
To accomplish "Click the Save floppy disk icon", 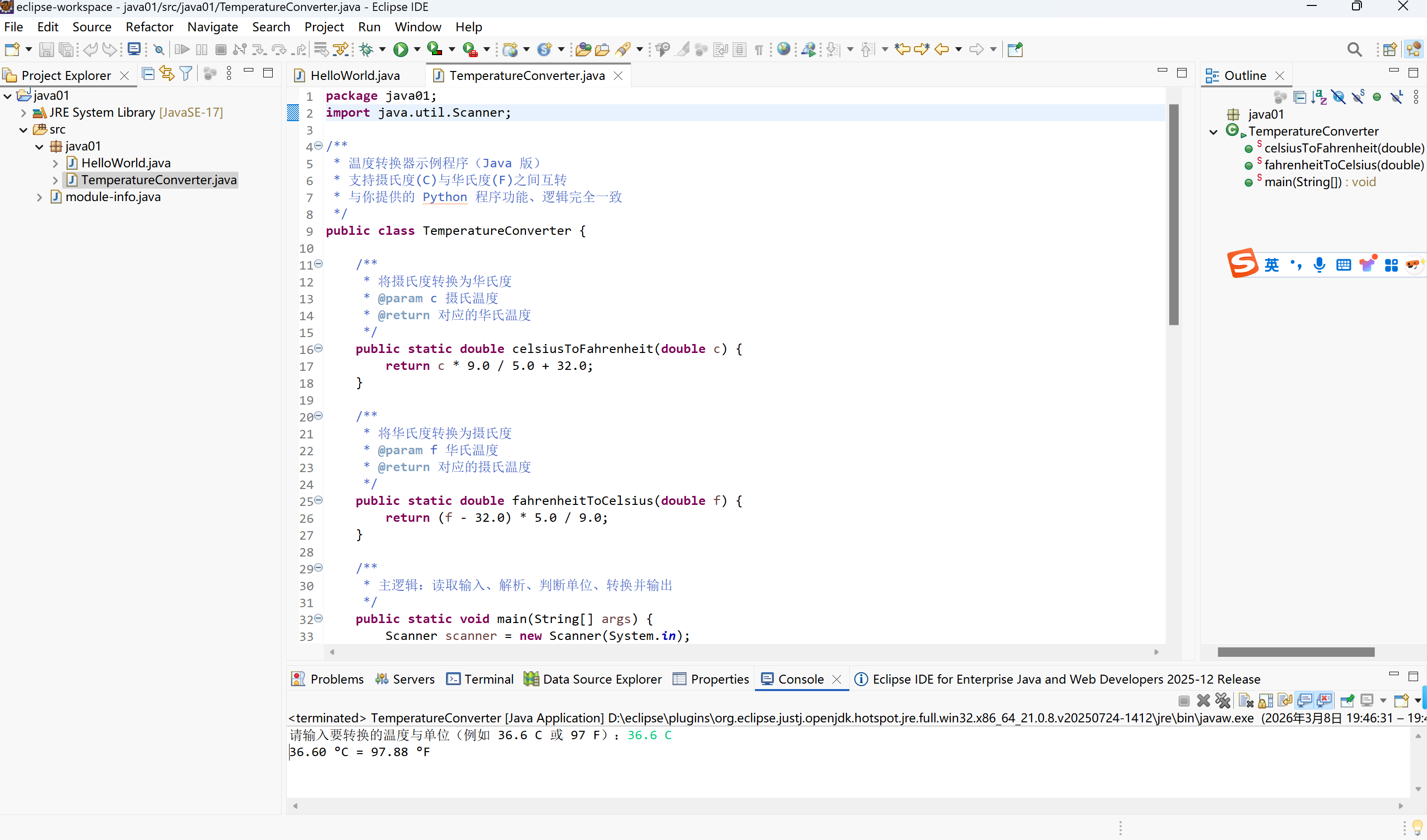I will click(46, 50).
